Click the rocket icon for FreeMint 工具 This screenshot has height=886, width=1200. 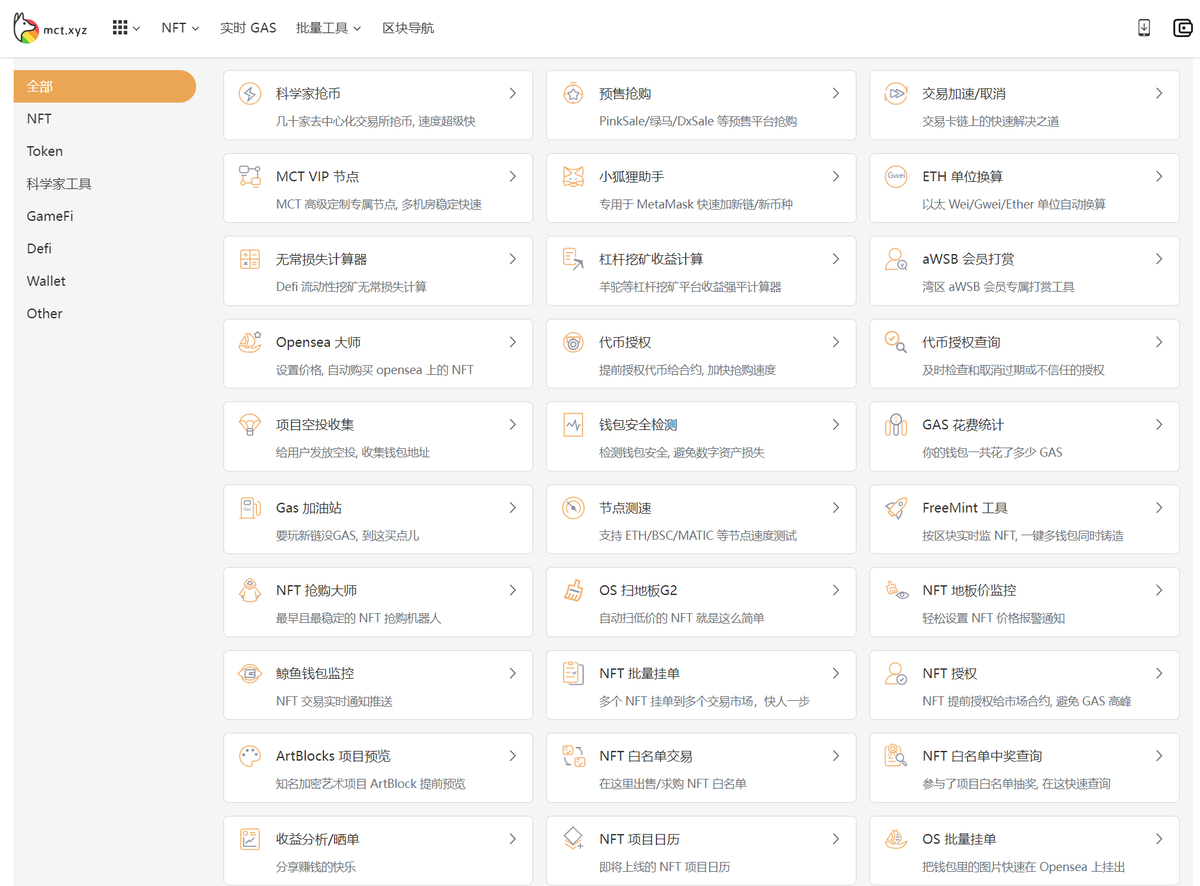coord(896,508)
